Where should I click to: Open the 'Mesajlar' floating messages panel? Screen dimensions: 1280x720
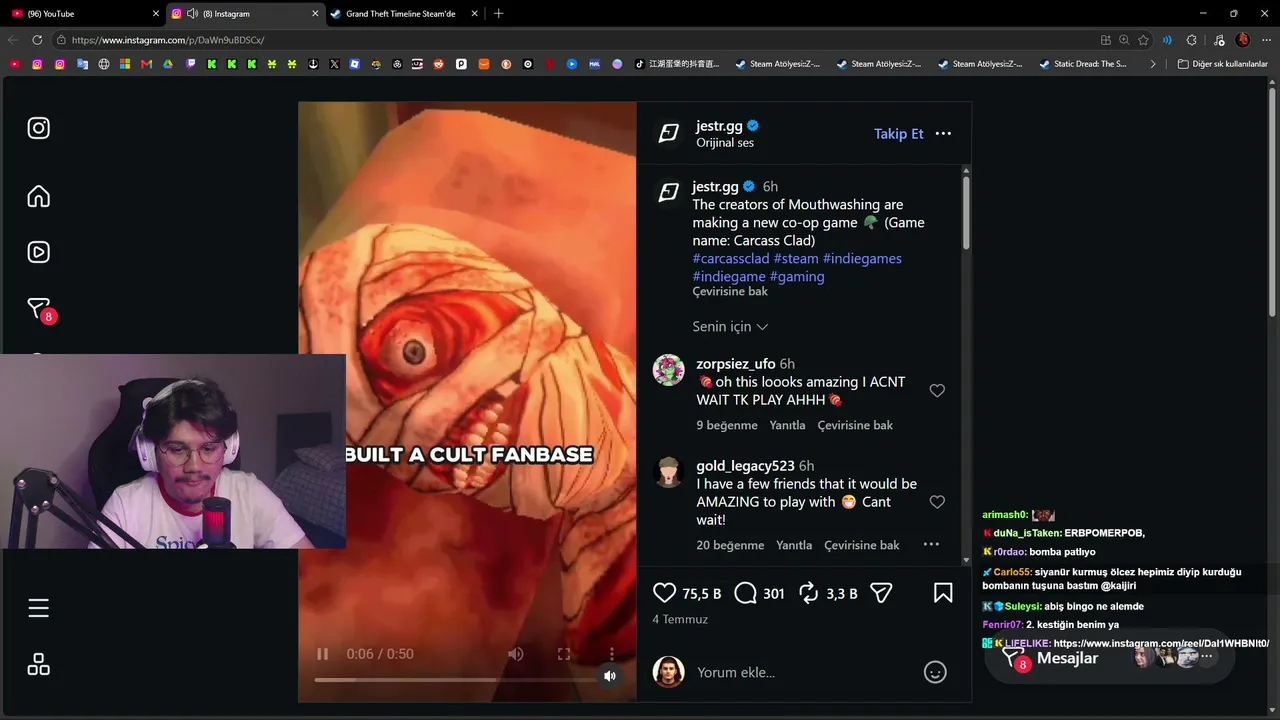point(1108,658)
